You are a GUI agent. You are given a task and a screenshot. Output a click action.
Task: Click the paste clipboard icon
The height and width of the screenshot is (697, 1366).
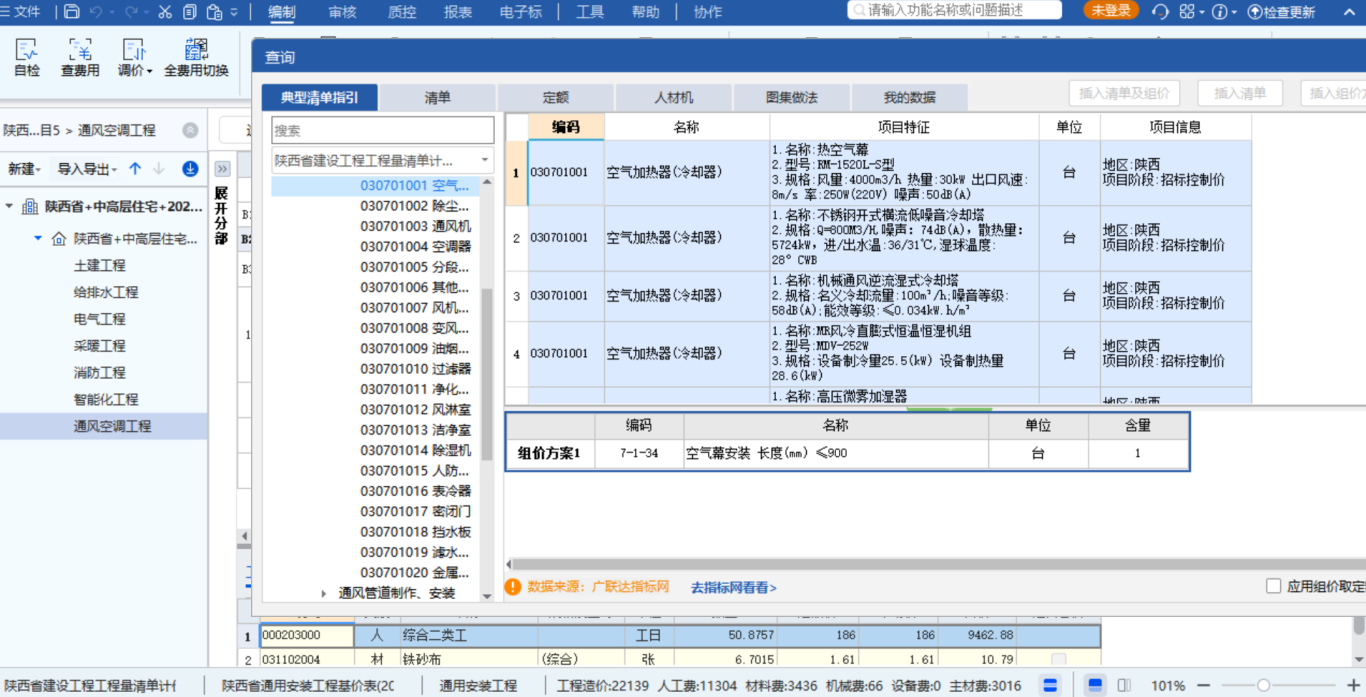tap(213, 12)
